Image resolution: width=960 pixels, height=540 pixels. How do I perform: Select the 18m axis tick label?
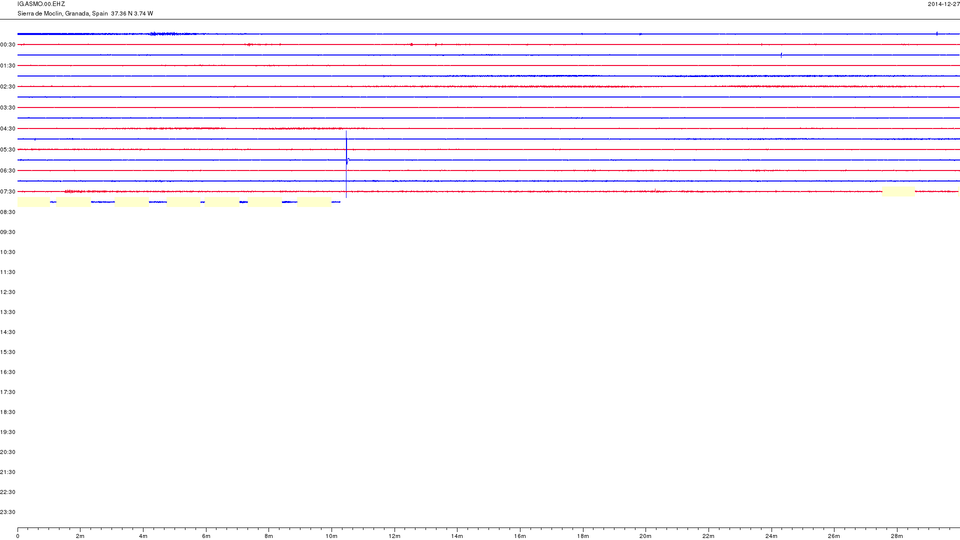(583, 536)
